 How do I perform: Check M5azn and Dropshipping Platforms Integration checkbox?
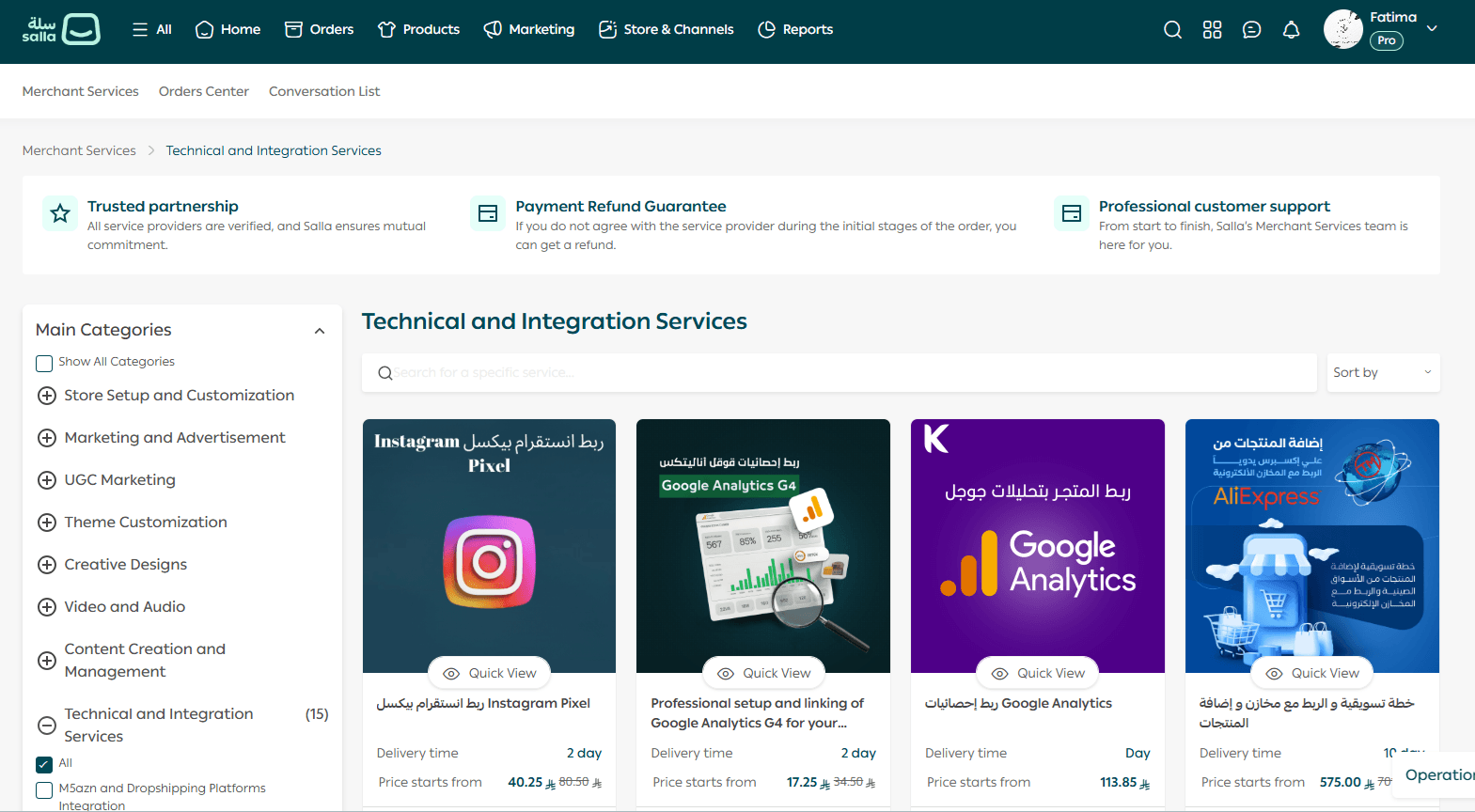[x=44, y=789]
